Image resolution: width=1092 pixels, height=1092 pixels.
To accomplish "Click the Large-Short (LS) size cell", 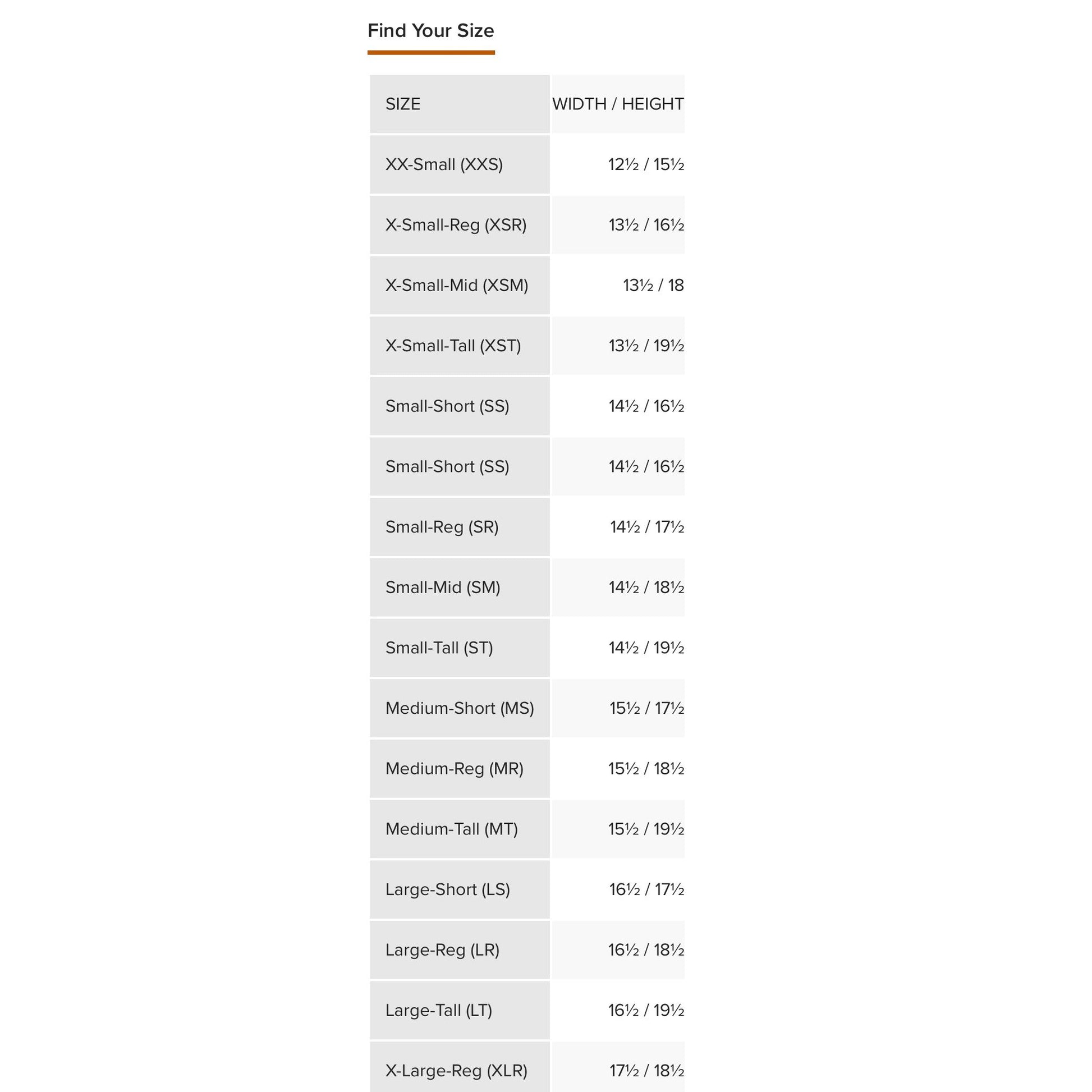I will (x=448, y=889).
